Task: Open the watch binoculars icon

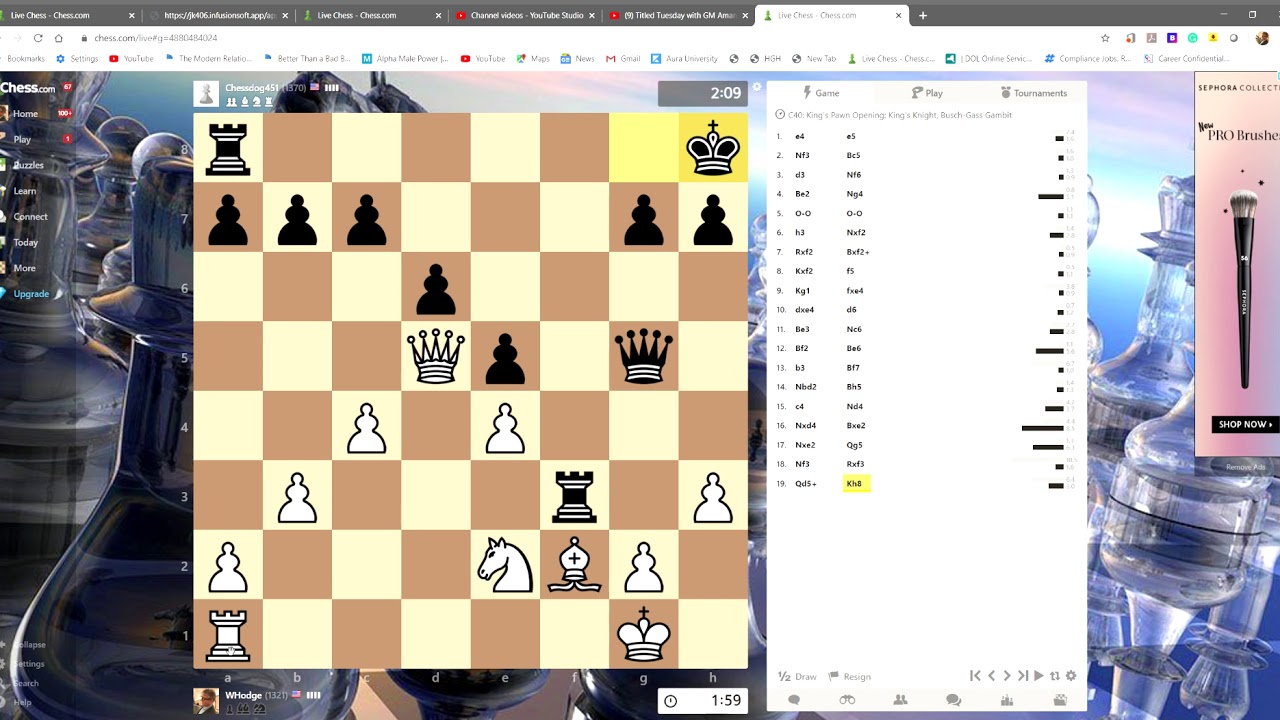Action: pos(847,700)
